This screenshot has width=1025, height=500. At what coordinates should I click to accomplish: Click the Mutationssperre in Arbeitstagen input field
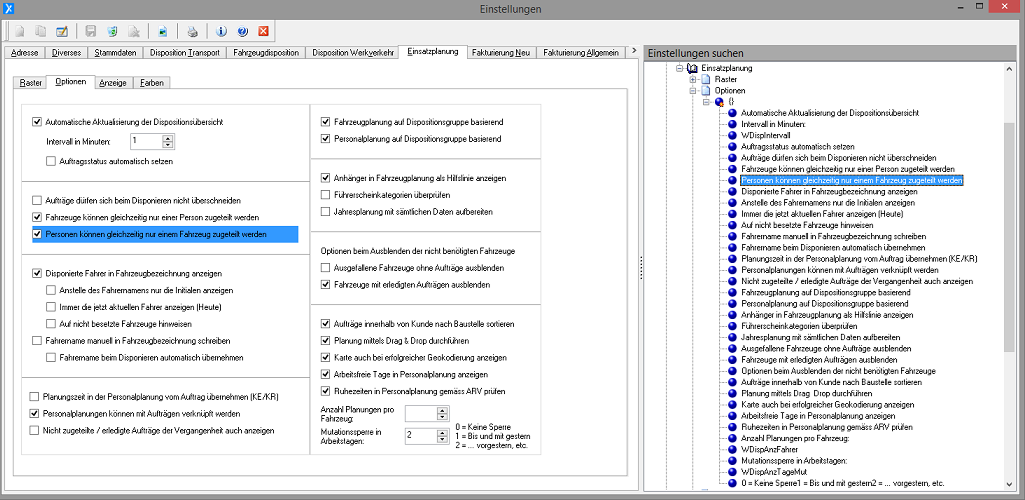(420, 435)
